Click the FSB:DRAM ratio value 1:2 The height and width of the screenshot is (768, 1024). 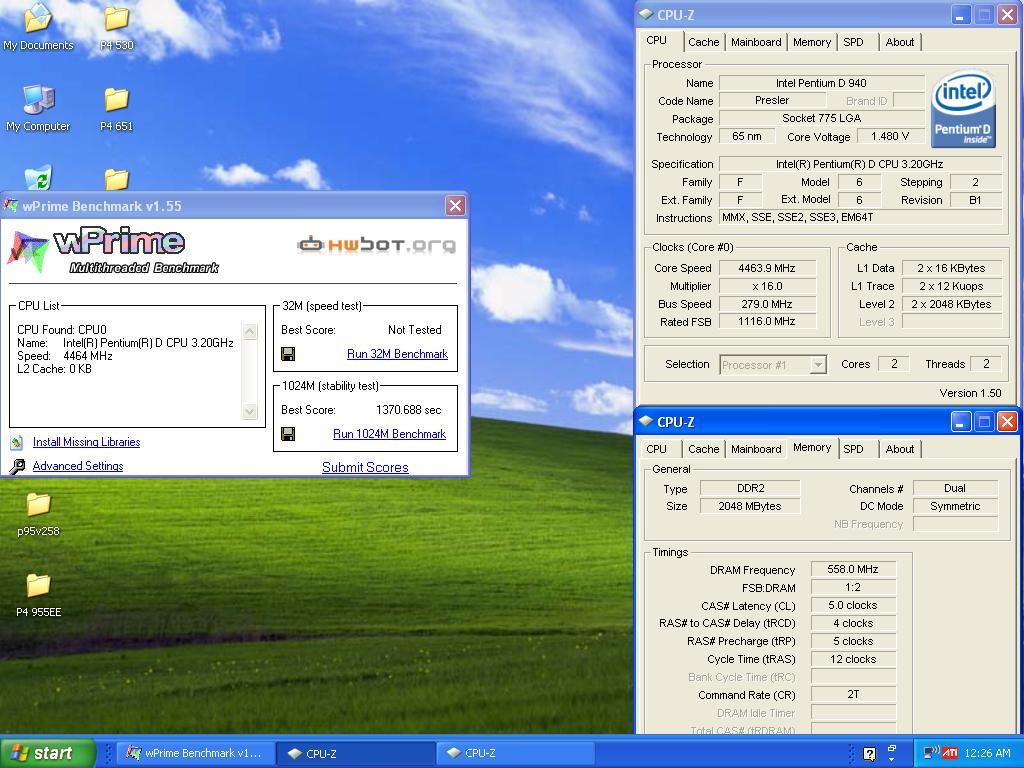853,587
